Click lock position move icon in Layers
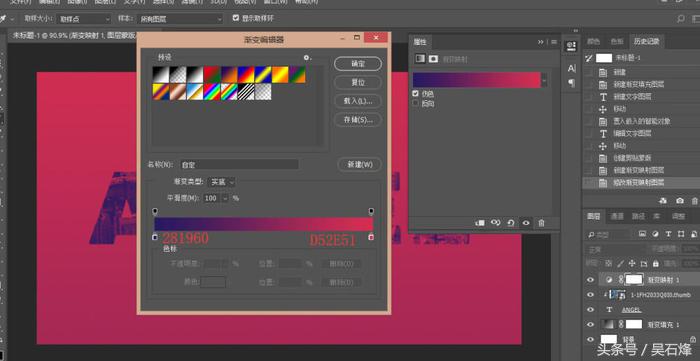This screenshot has height=361, width=700. [632, 263]
